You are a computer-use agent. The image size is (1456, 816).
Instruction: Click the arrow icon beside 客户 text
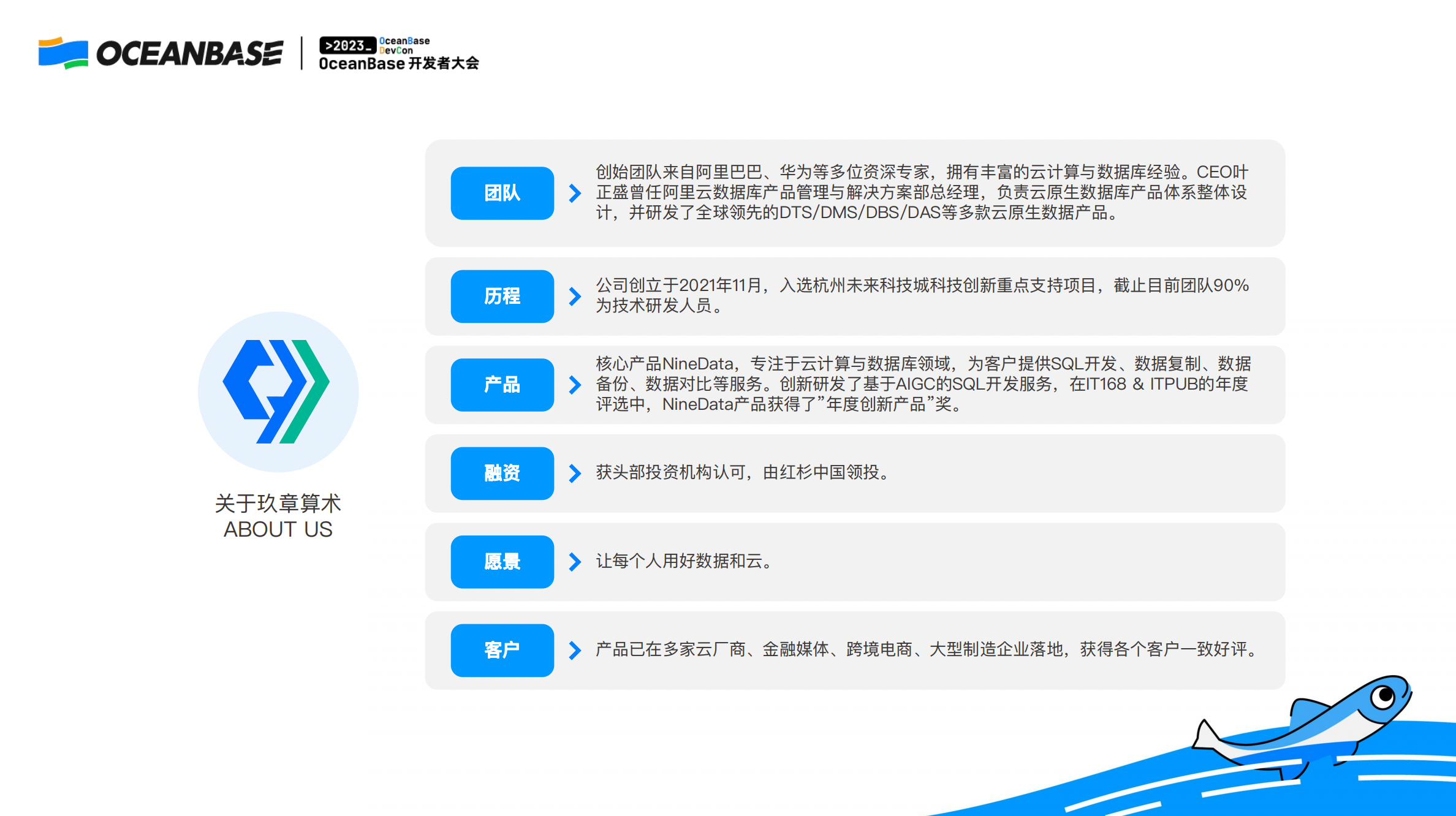[575, 651]
